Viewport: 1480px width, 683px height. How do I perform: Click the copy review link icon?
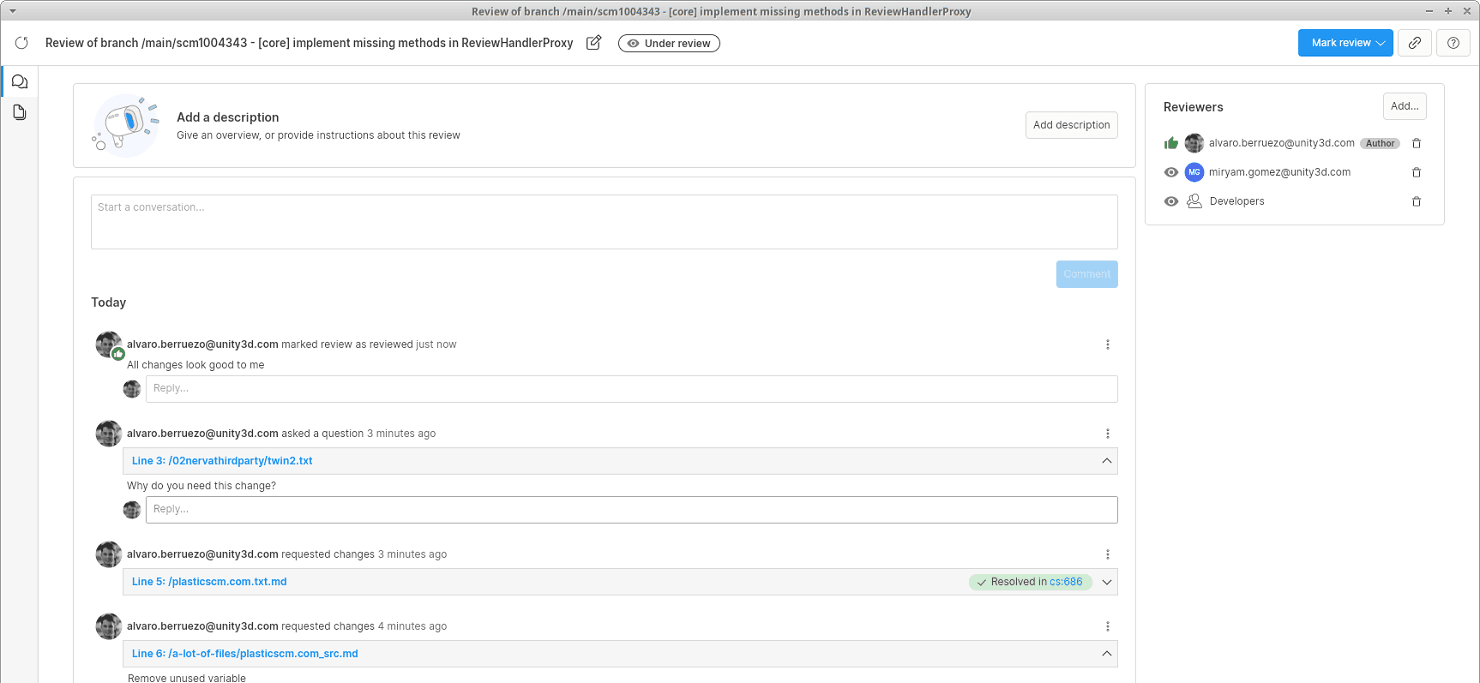(x=1414, y=43)
